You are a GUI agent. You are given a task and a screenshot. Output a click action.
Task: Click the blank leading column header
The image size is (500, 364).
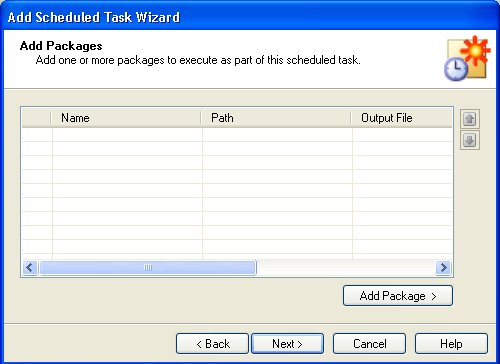click(x=37, y=118)
